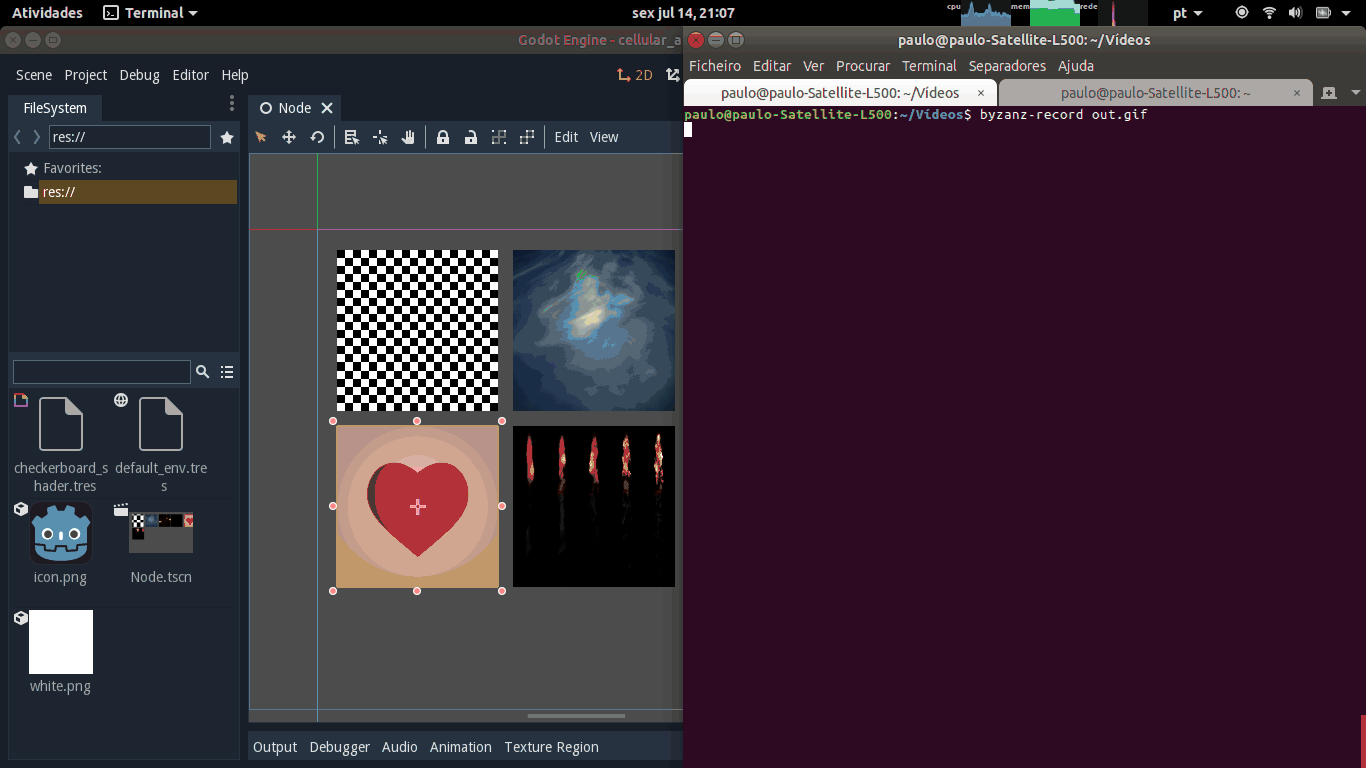
Task: Click the list-select tool icon
Action: 352,137
